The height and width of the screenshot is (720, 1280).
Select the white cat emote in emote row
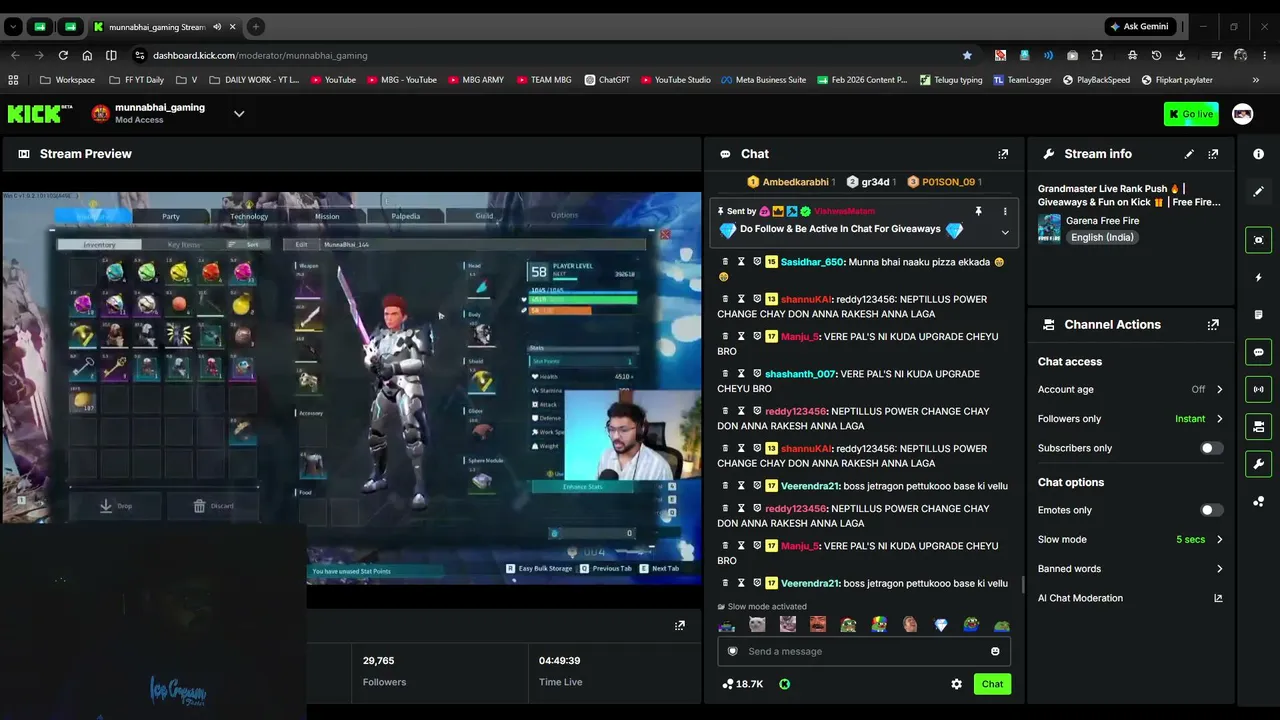click(x=757, y=625)
